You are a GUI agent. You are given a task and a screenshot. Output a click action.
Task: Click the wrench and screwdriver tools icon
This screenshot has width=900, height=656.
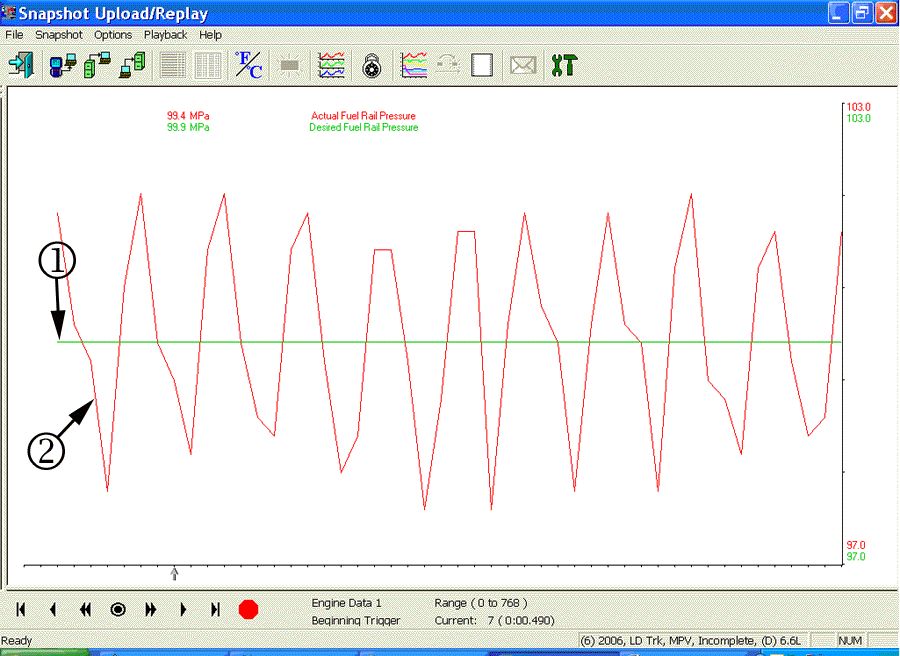coord(564,66)
